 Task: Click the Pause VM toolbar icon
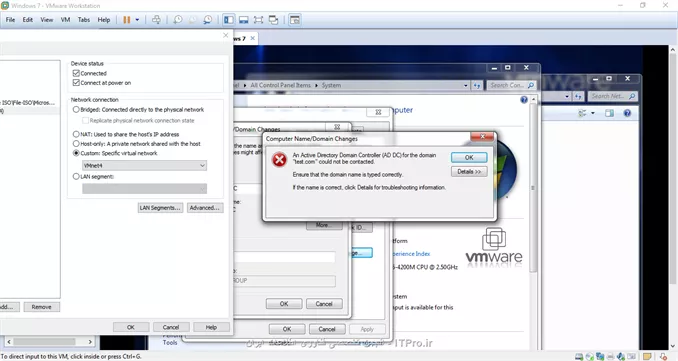coord(127,20)
